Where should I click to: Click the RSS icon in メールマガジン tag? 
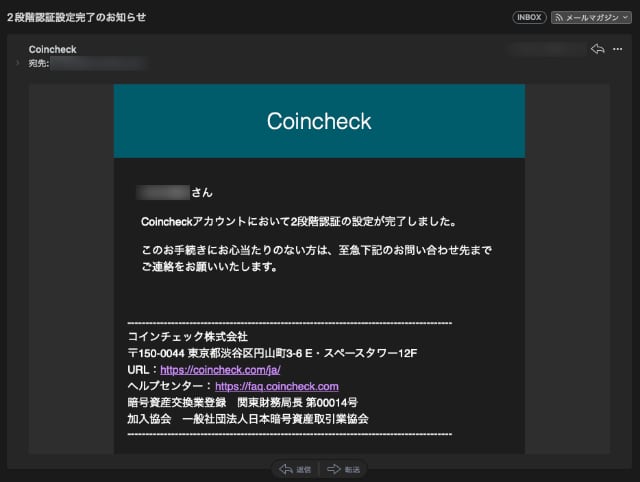point(558,18)
